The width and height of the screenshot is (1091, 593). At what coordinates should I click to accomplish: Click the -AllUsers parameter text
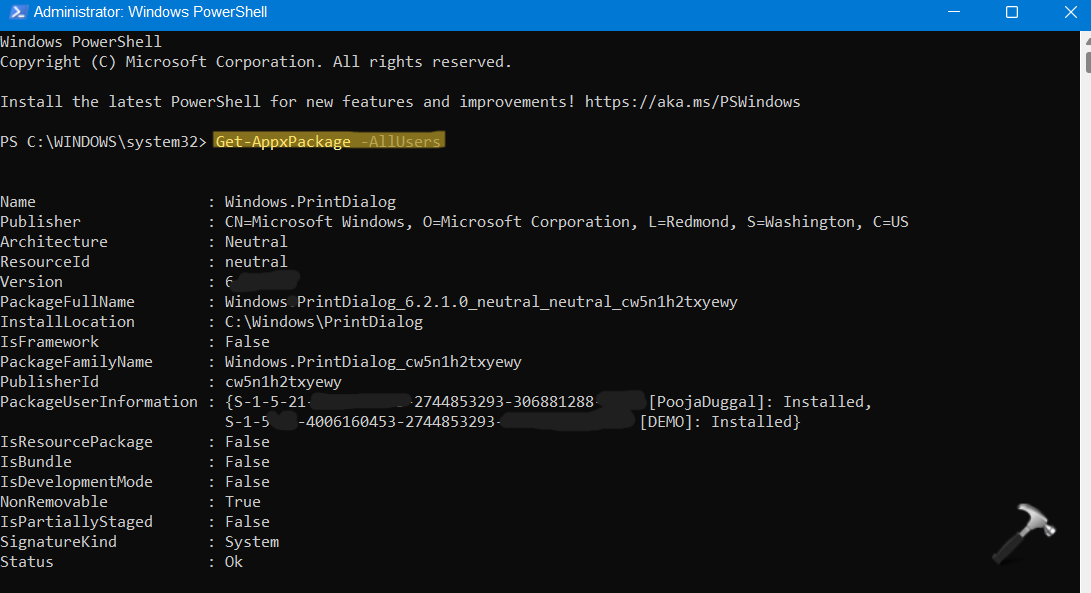coord(400,142)
